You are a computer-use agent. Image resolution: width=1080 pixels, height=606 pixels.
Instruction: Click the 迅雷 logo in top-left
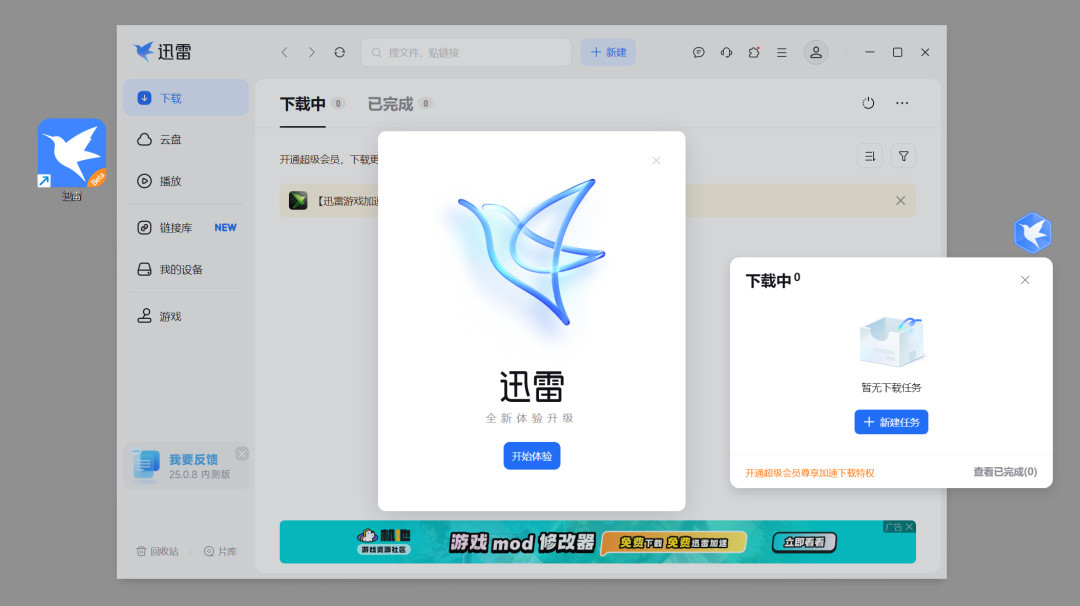[163, 52]
